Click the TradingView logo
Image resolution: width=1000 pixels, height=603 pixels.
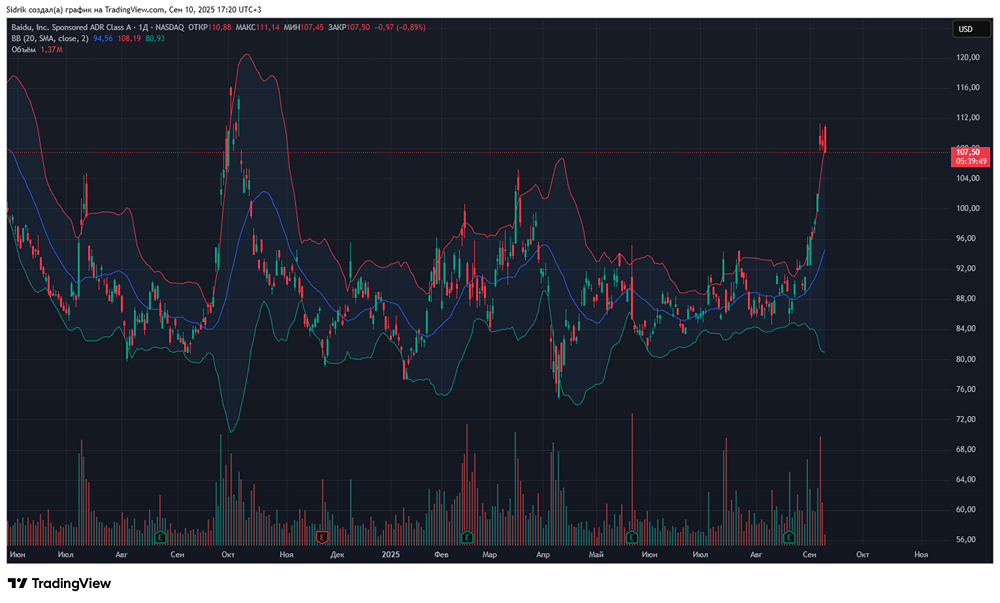60,583
